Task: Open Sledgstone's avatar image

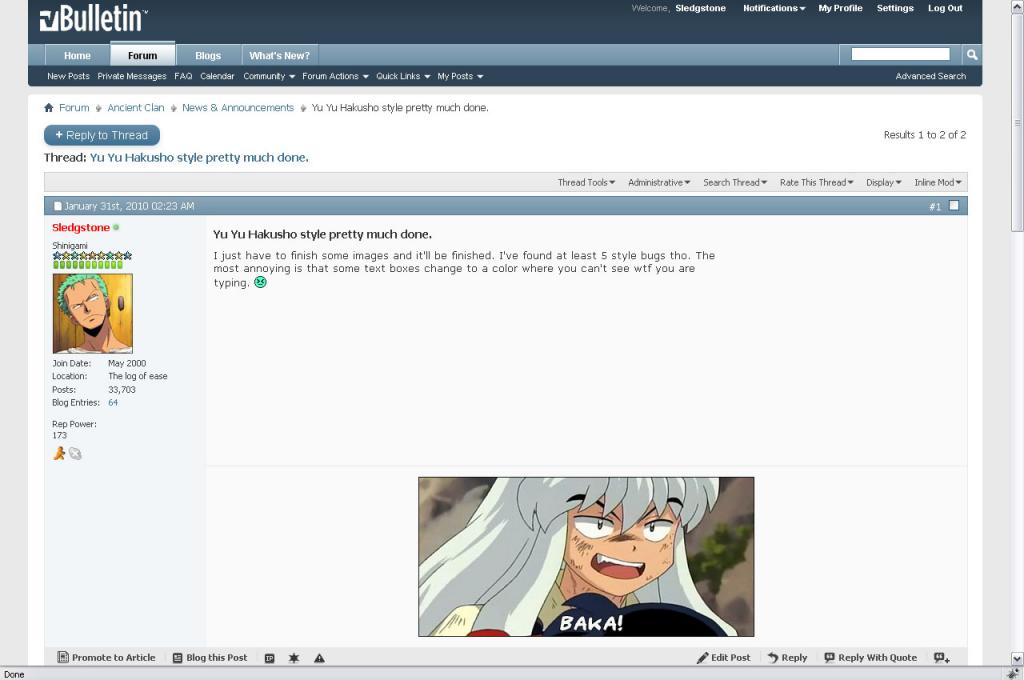Action: (x=92, y=314)
